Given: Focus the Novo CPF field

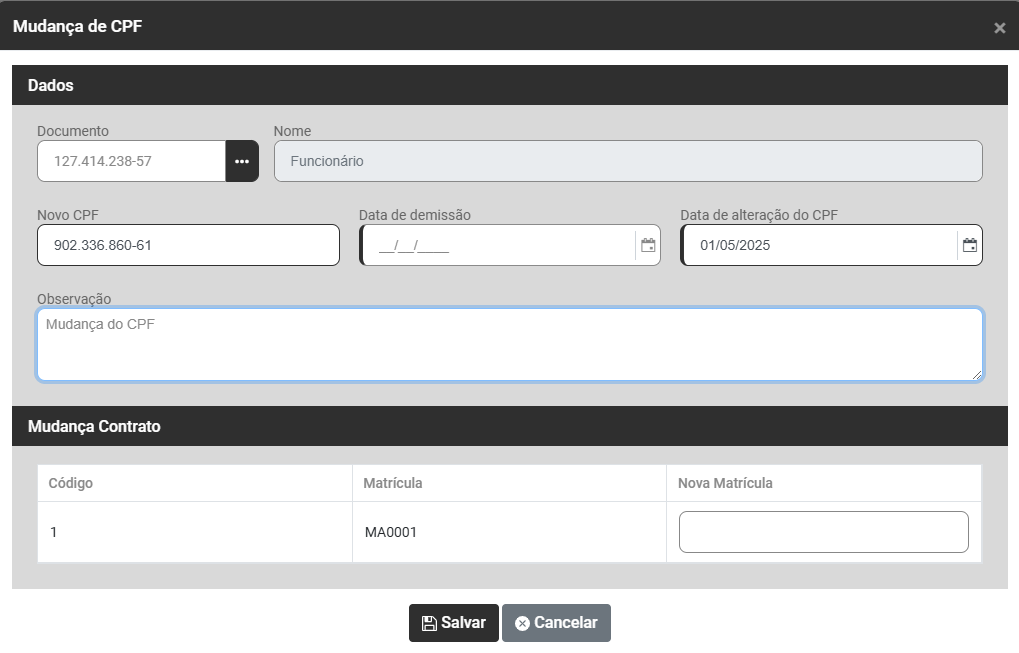Looking at the screenshot, I should click(x=188, y=245).
